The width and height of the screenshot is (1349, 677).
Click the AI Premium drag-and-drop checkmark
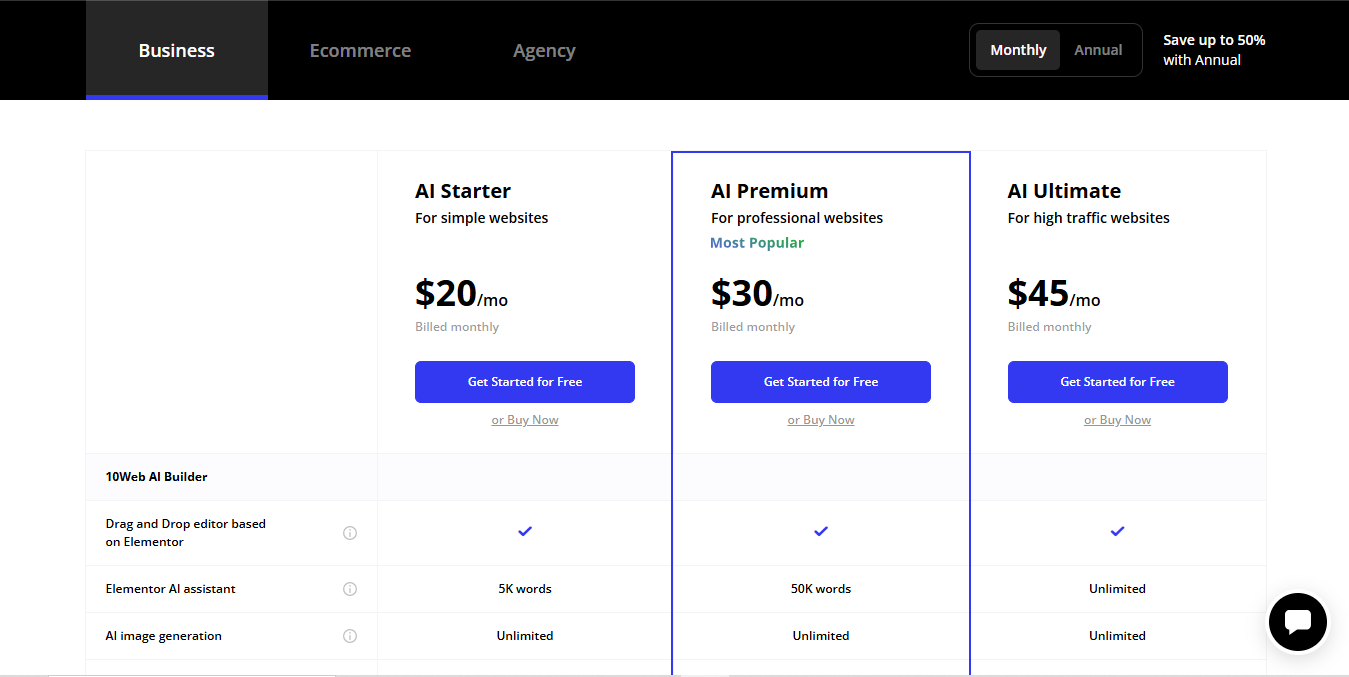click(x=821, y=531)
